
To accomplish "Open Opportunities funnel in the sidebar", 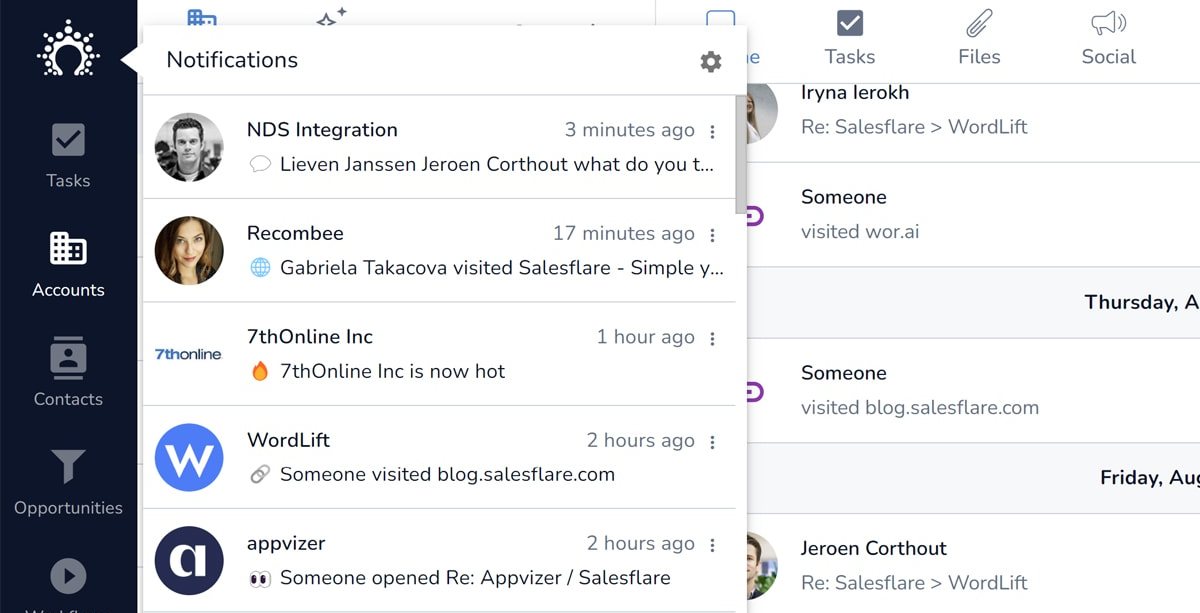I will point(68,483).
